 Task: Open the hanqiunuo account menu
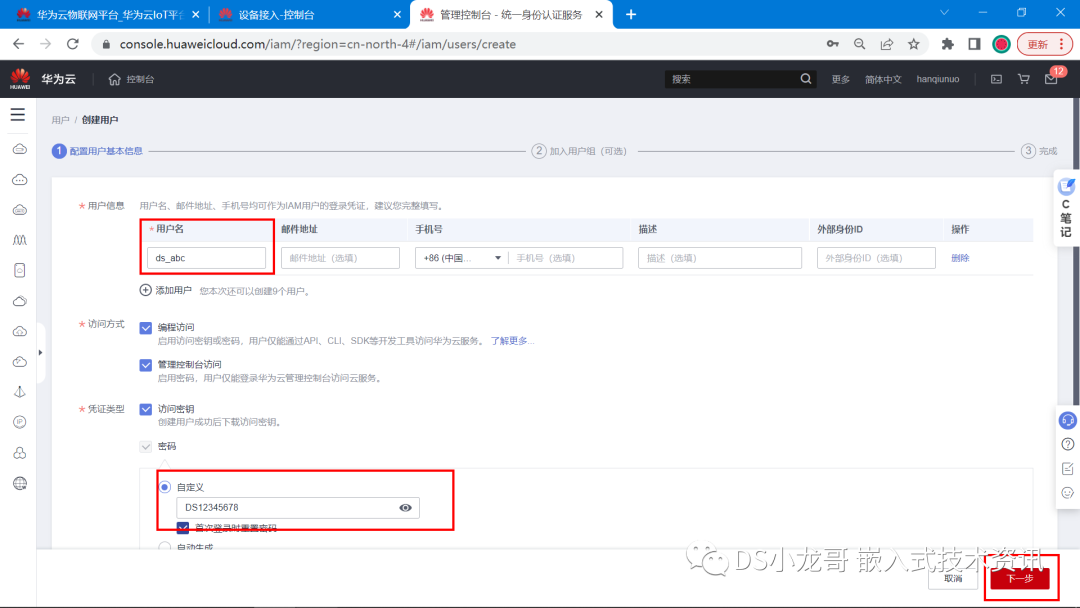[x=937, y=79]
